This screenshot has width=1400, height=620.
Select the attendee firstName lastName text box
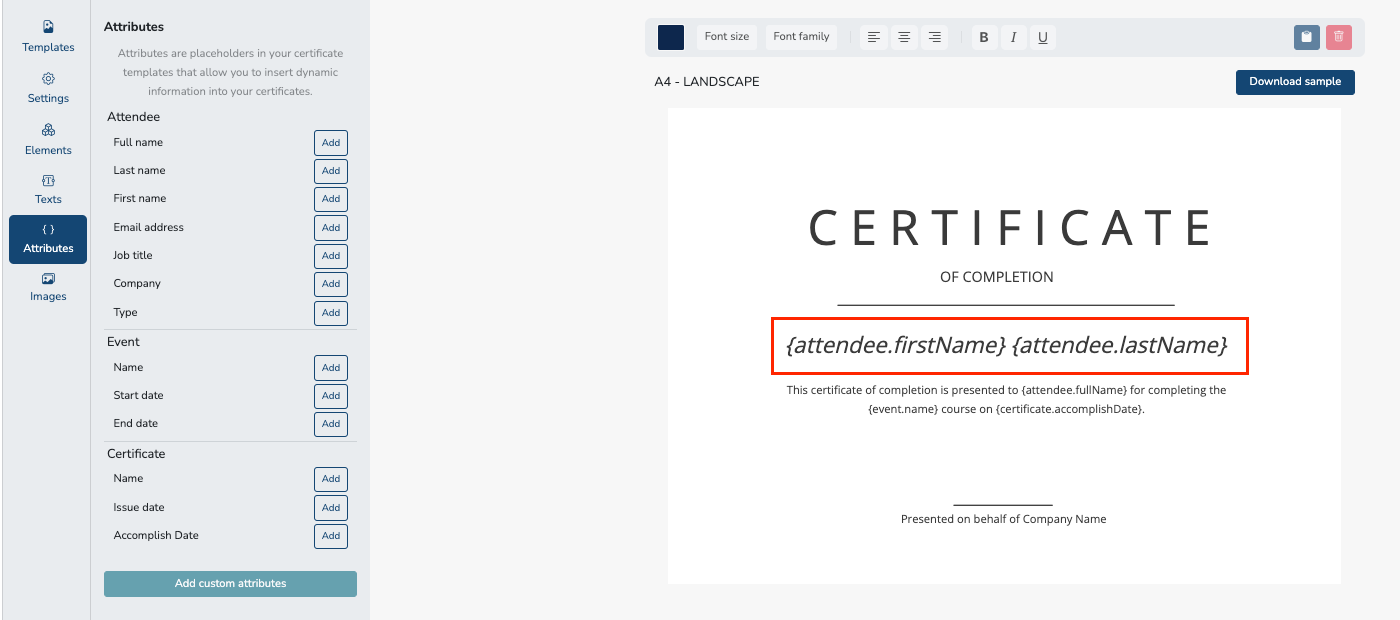coord(1009,346)
